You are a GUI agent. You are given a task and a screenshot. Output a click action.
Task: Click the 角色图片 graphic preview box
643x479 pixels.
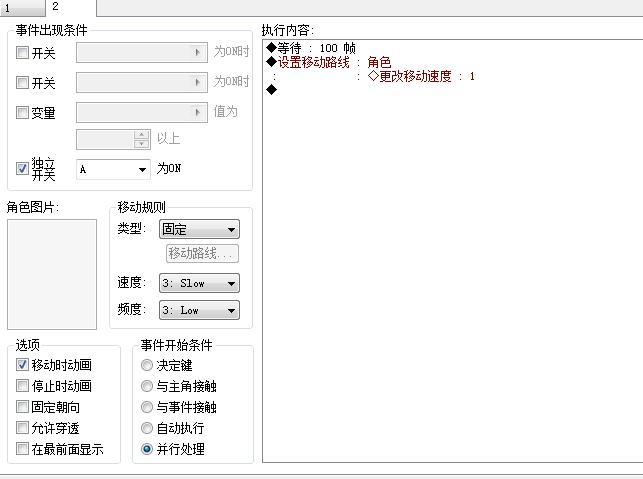[x=52, y=274]
